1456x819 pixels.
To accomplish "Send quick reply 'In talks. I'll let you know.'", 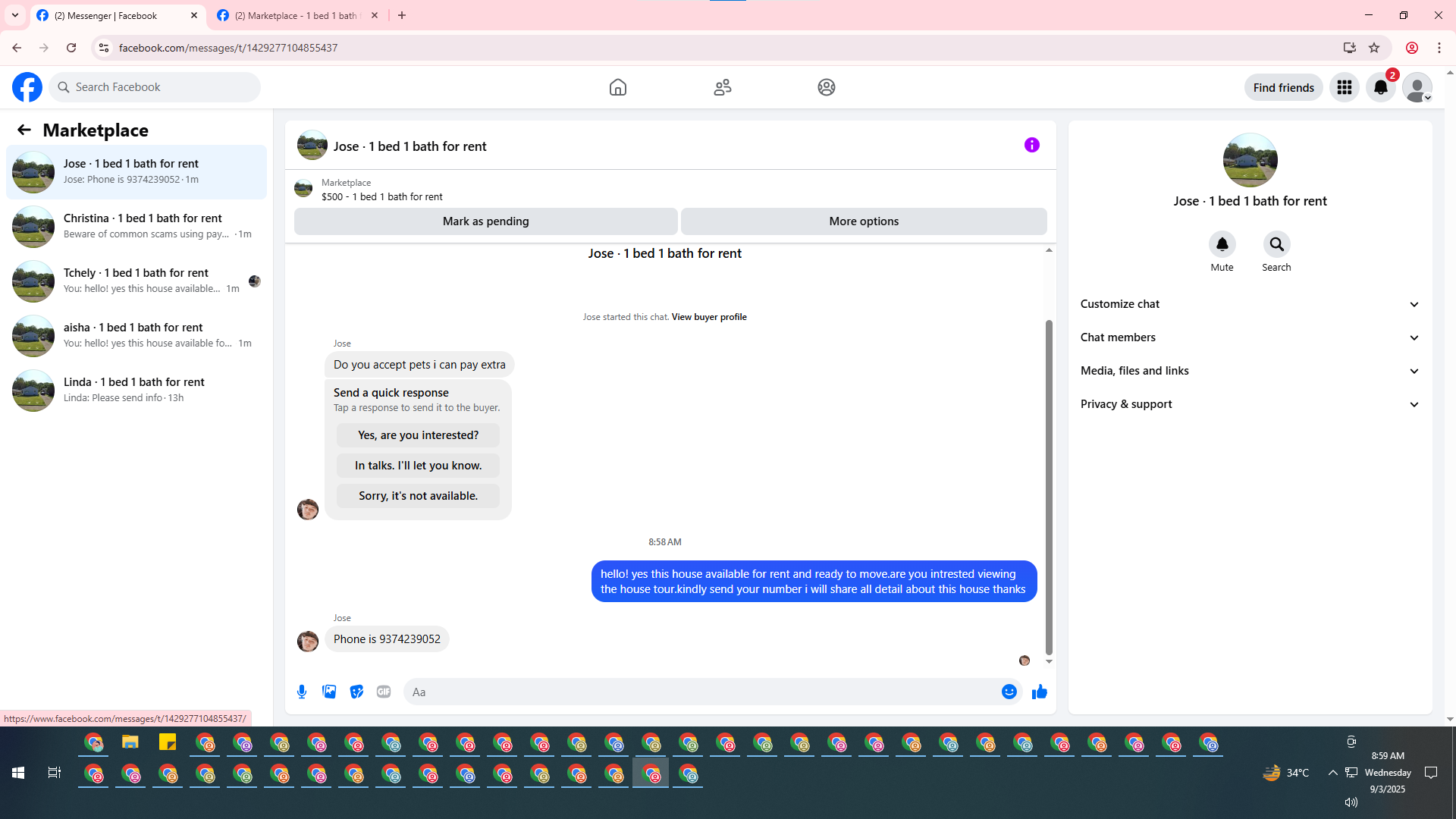I will click(419, 466).
